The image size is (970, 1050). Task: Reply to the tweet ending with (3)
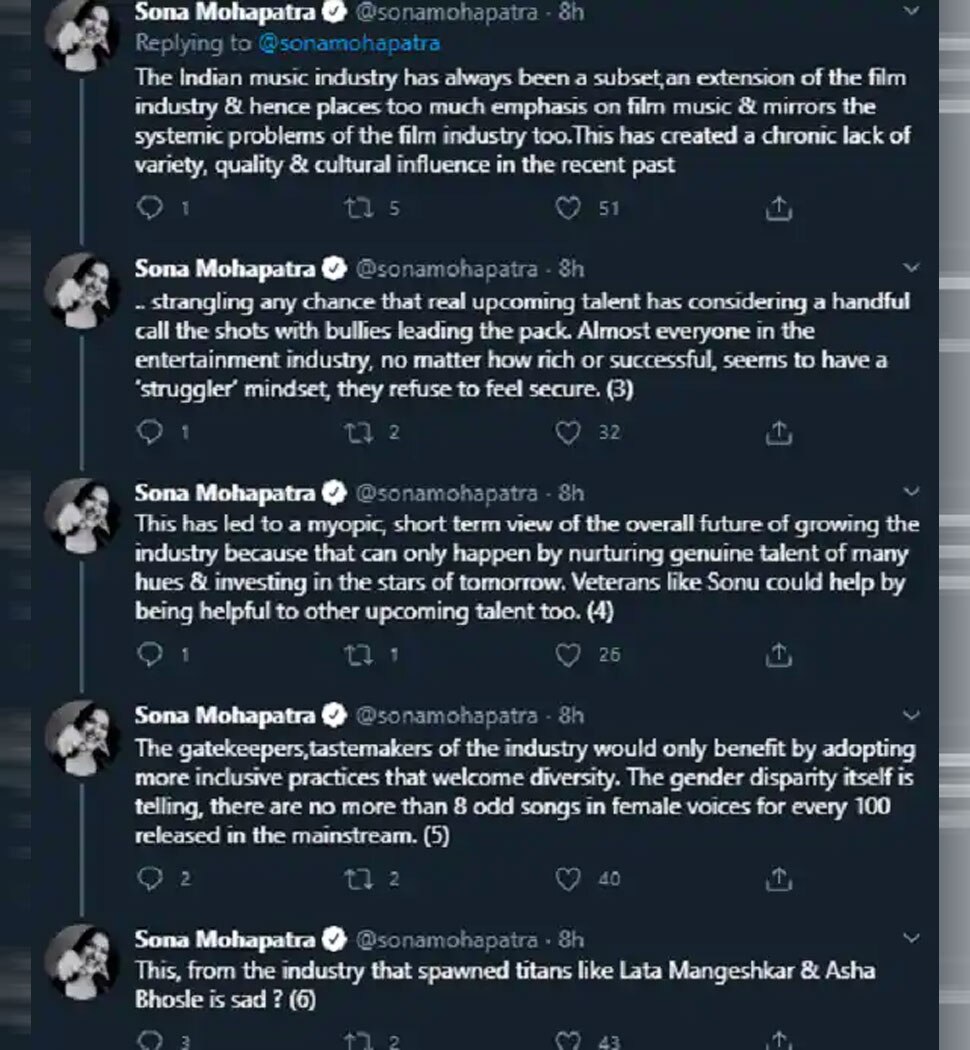click(x=149, y=433)
